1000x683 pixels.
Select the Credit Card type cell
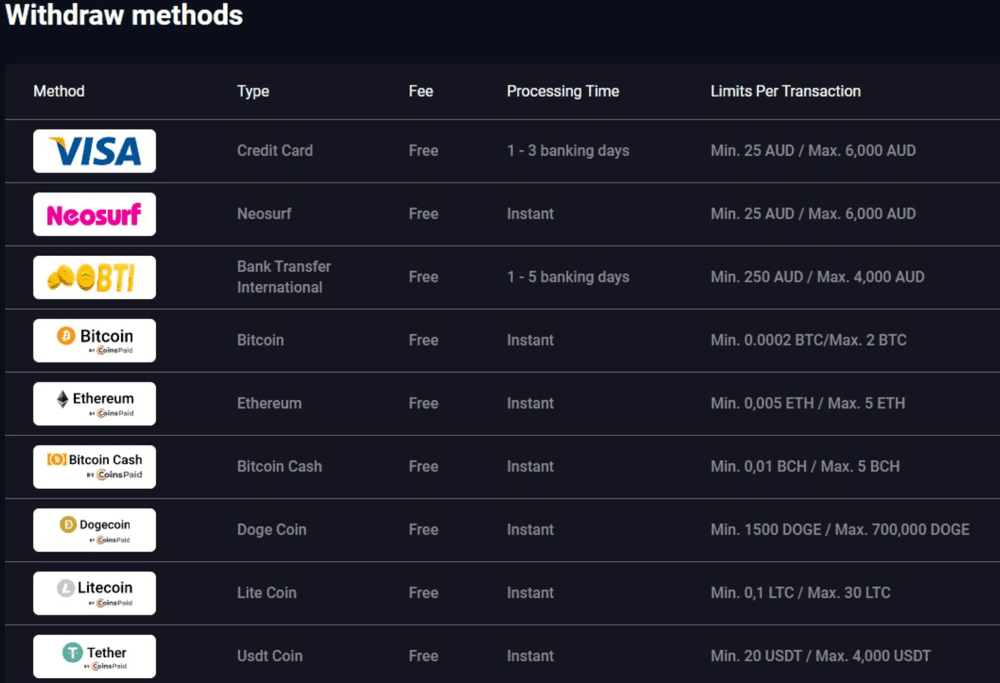[275, 151]
